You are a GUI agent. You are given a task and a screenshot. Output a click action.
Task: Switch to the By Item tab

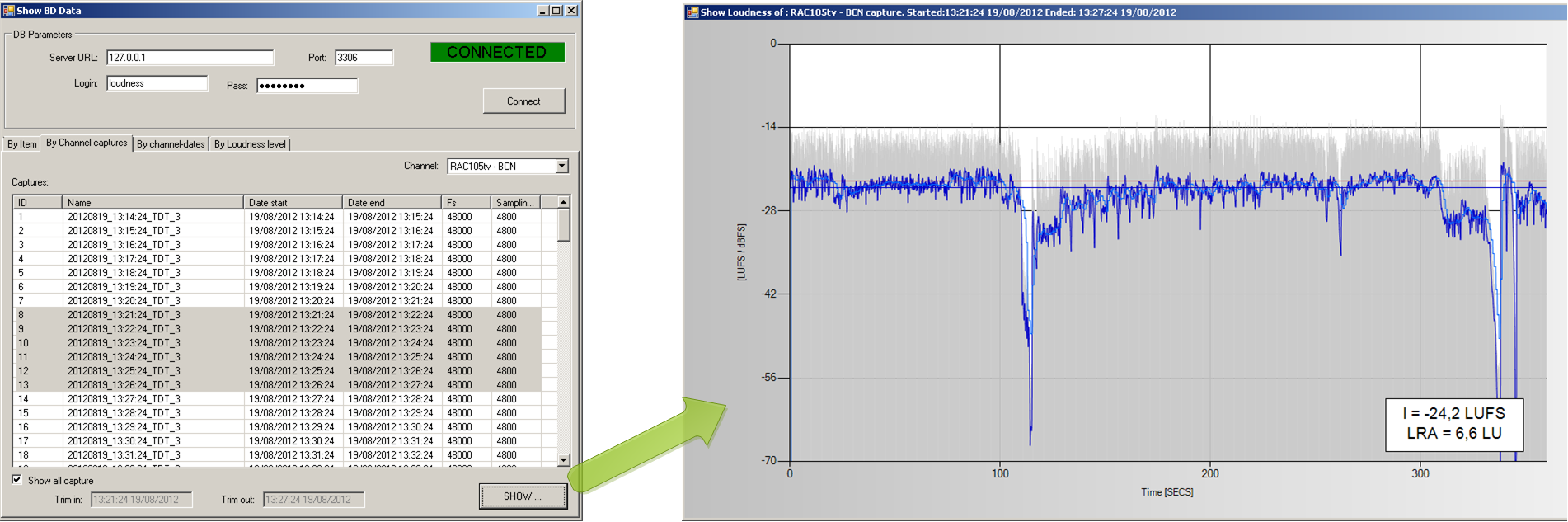click(22, 144)
